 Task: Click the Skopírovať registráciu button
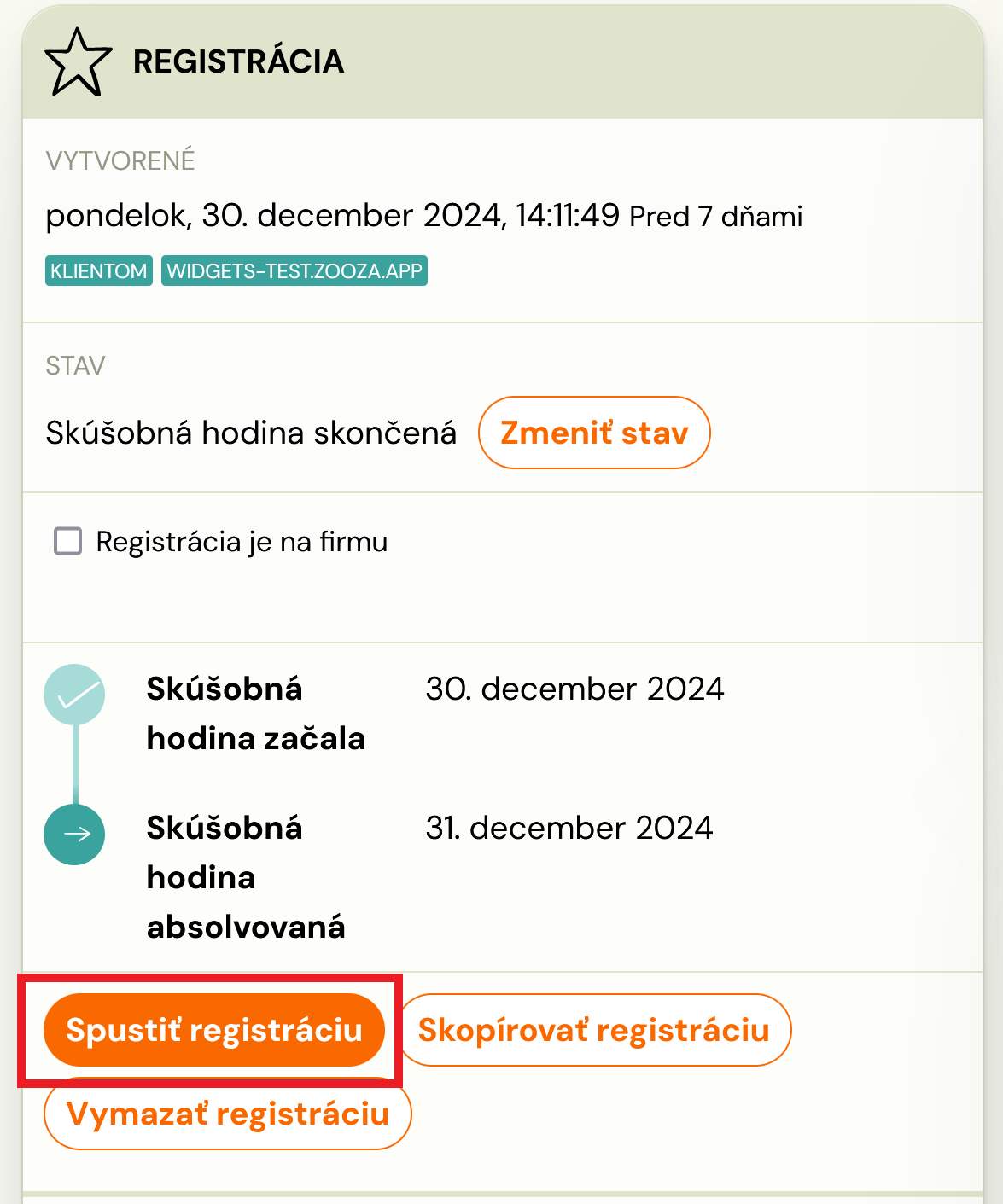pos(594,1030)
